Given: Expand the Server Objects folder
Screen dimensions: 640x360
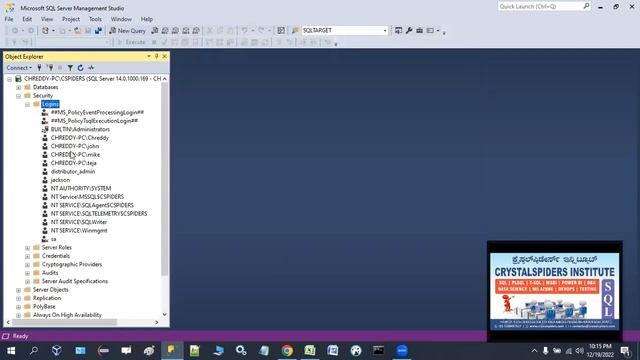Looking at the screenshot, I should 18,290.
